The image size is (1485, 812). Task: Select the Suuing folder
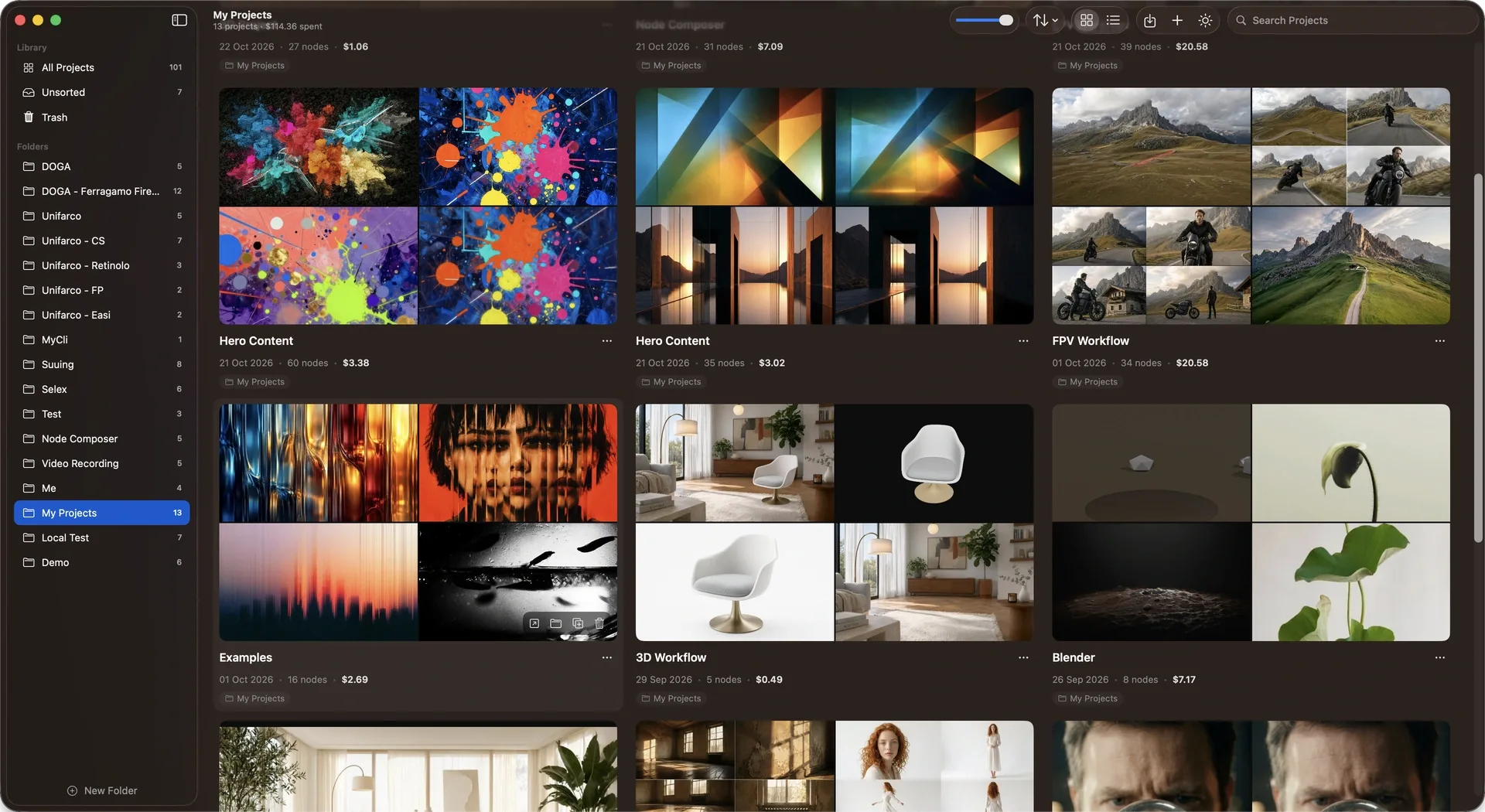(x=102, y=364)
